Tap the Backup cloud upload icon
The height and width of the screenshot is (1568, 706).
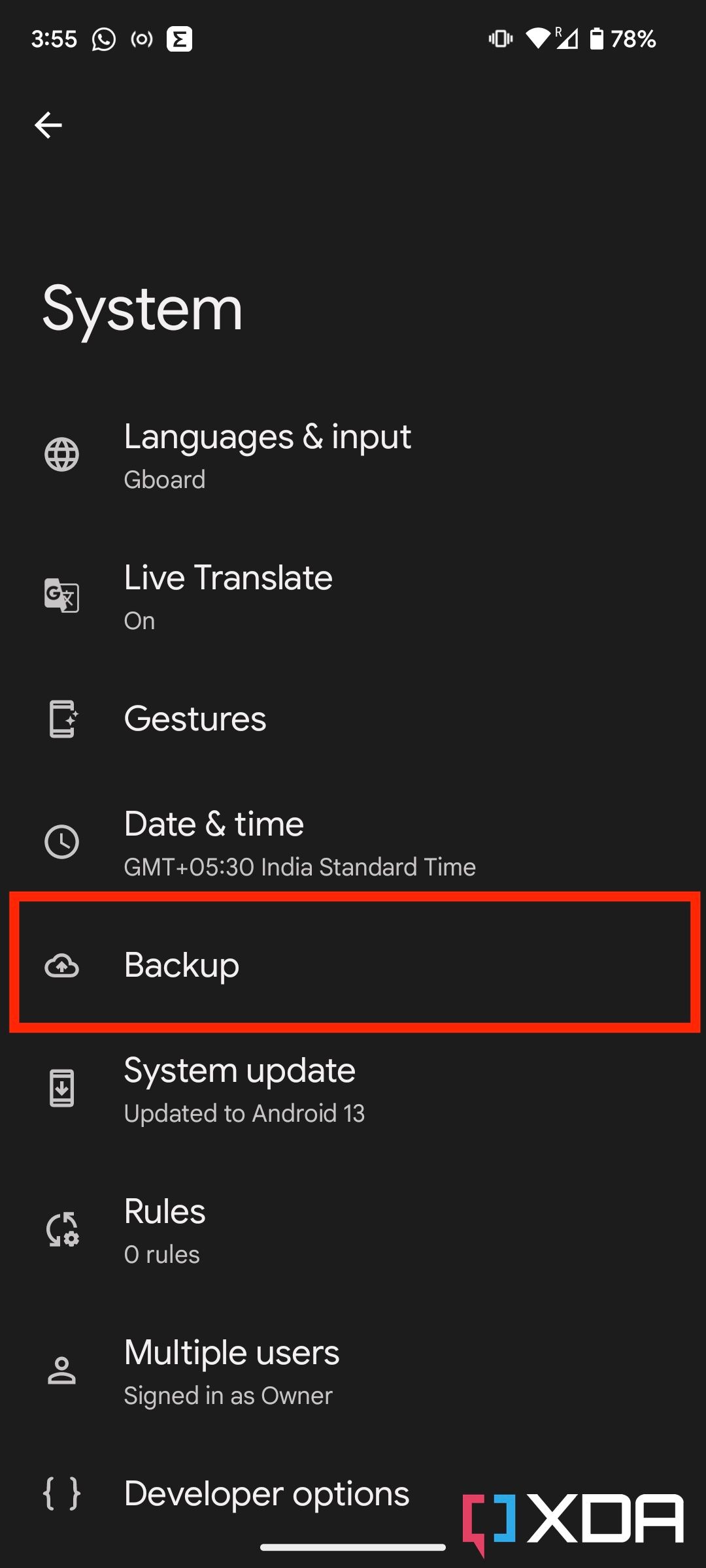tap(62, 966)
